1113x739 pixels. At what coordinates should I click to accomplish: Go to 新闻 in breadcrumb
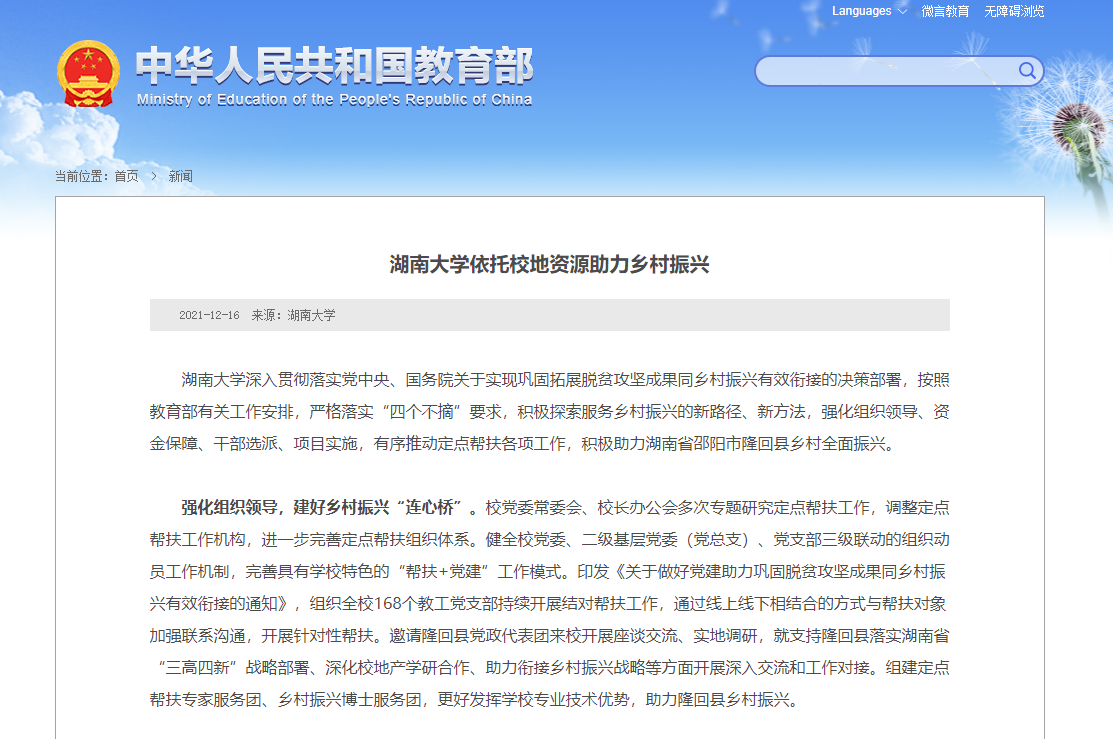pyautogui.click(x=180, y=176)
